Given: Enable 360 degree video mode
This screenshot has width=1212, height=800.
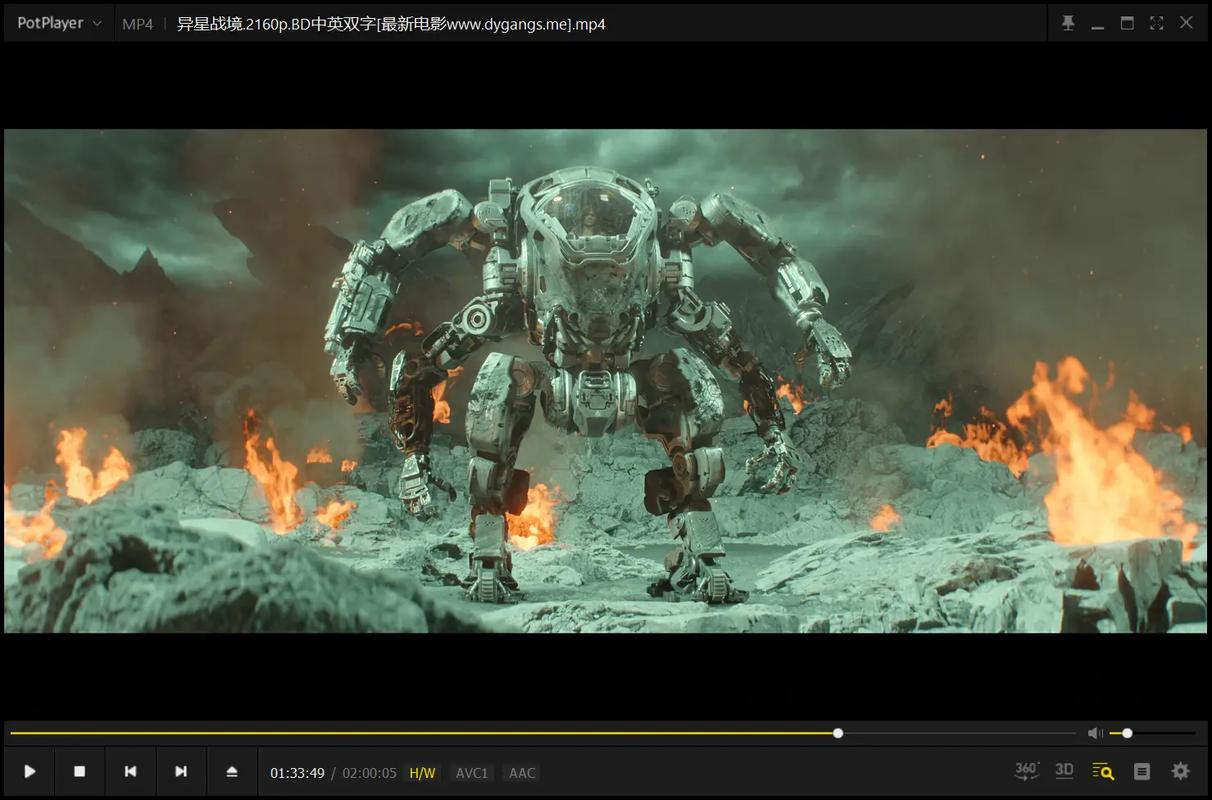Looking at the screenshot, I should coord(1027,770).
